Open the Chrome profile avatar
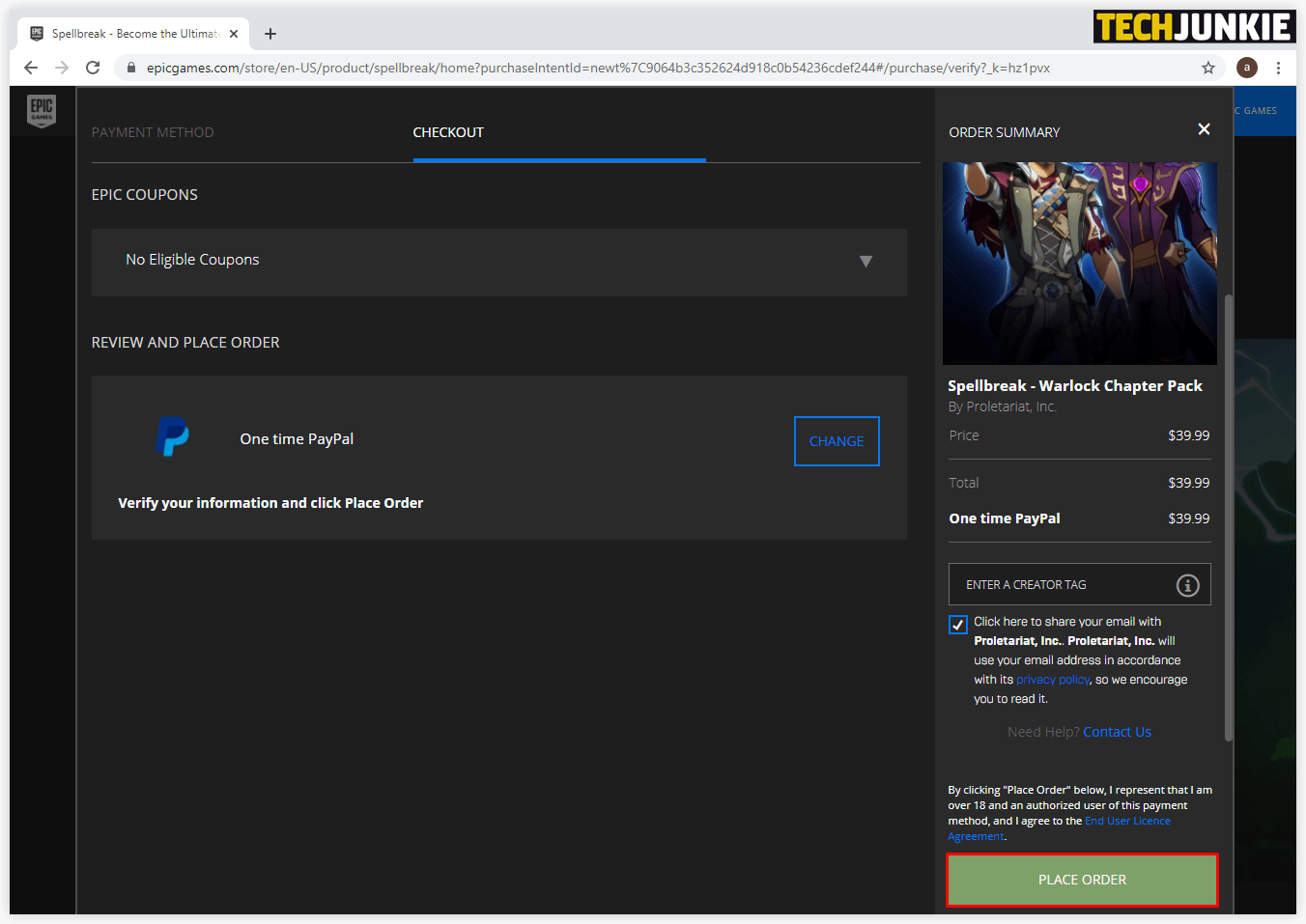The height and width of the screenshot is (924, 1306). (1246, 68)
